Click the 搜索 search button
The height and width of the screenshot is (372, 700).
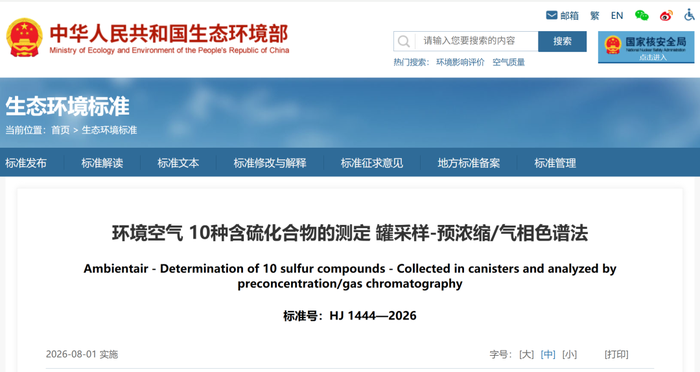click(x=562, y=41)
